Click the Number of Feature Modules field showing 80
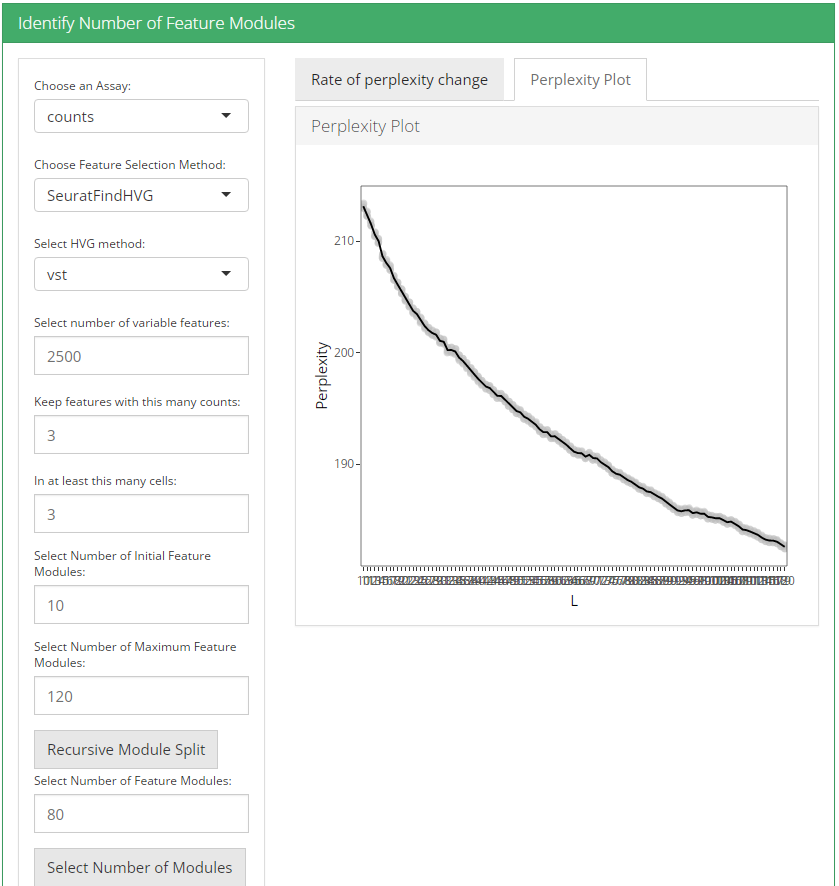 [141, 814]
